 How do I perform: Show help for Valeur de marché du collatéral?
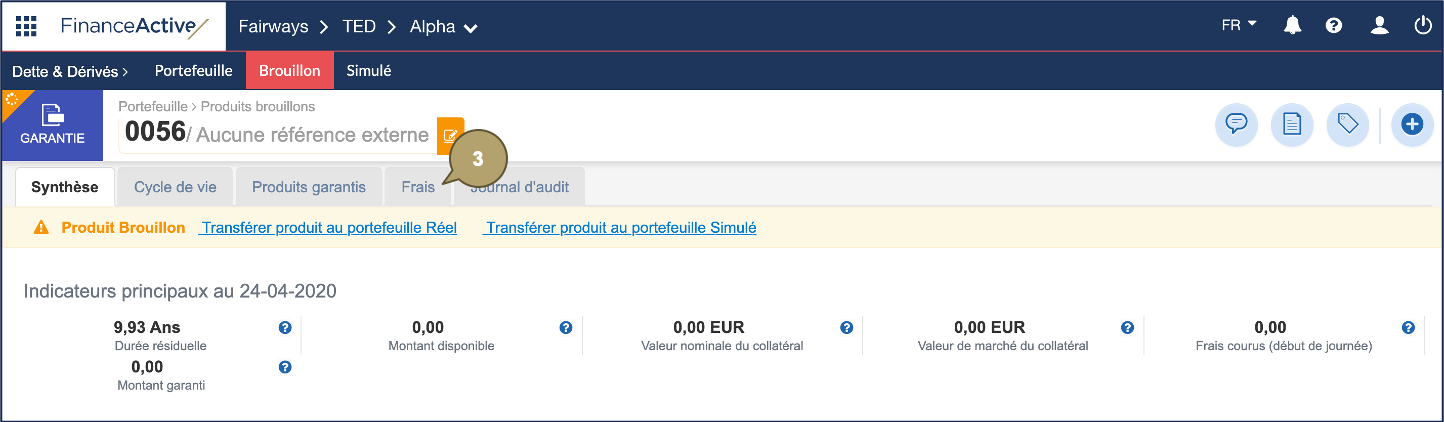point(1128,327)
